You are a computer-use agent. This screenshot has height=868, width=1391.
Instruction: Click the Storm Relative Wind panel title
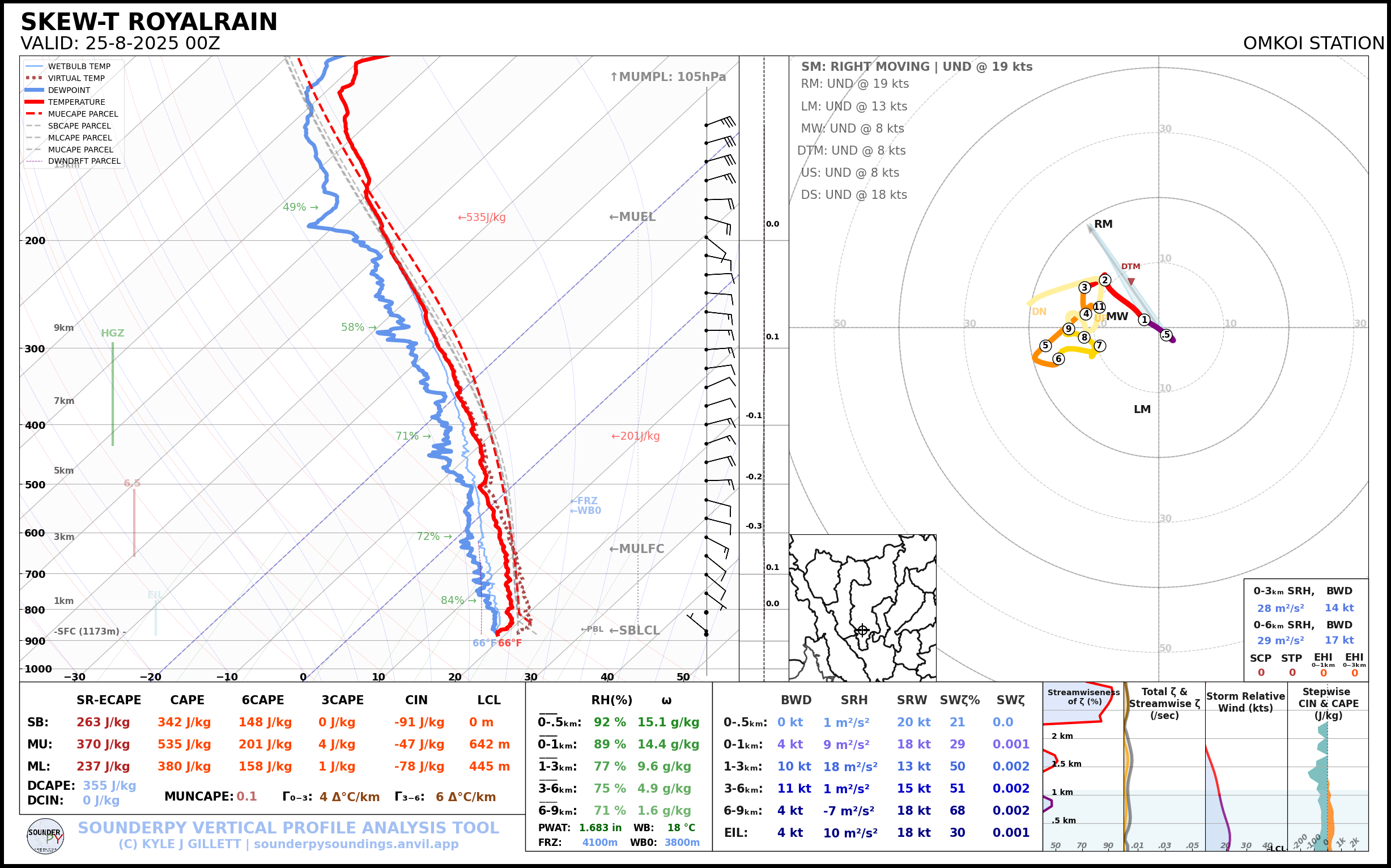point(1245,702)
